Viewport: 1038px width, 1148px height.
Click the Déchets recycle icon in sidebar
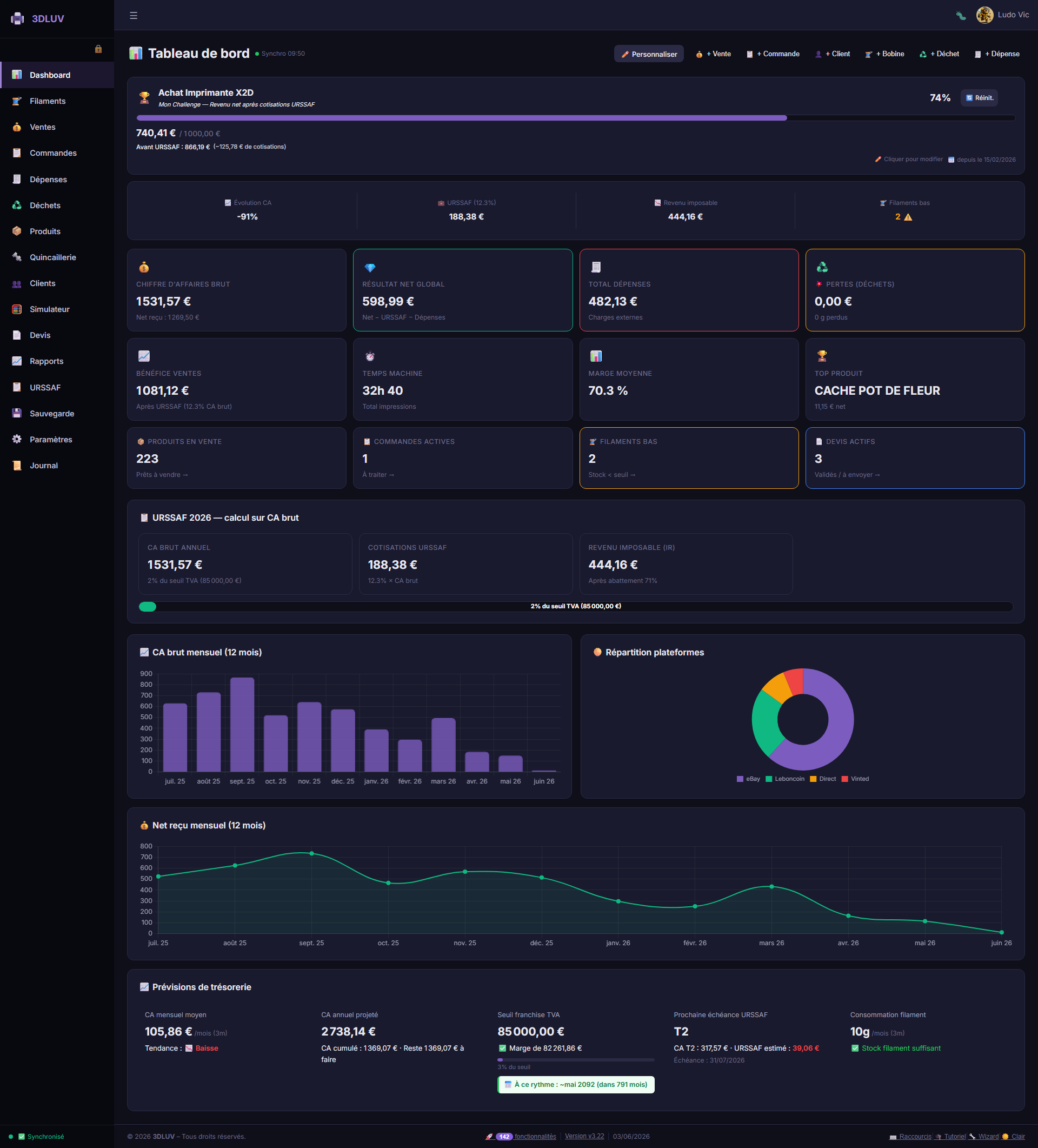(x=17, y=205)
